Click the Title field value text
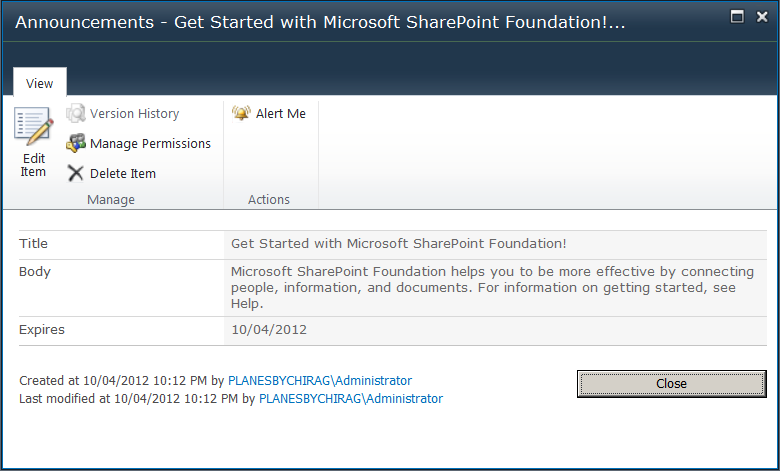The width and height of the screenshot is (780, 471). click(x=399, y=244)
